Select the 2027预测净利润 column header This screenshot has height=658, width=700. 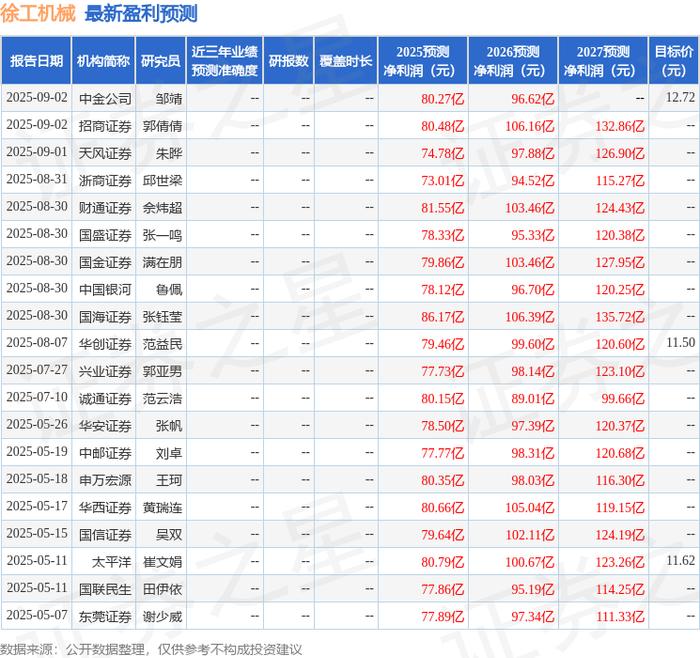point(603,61)
